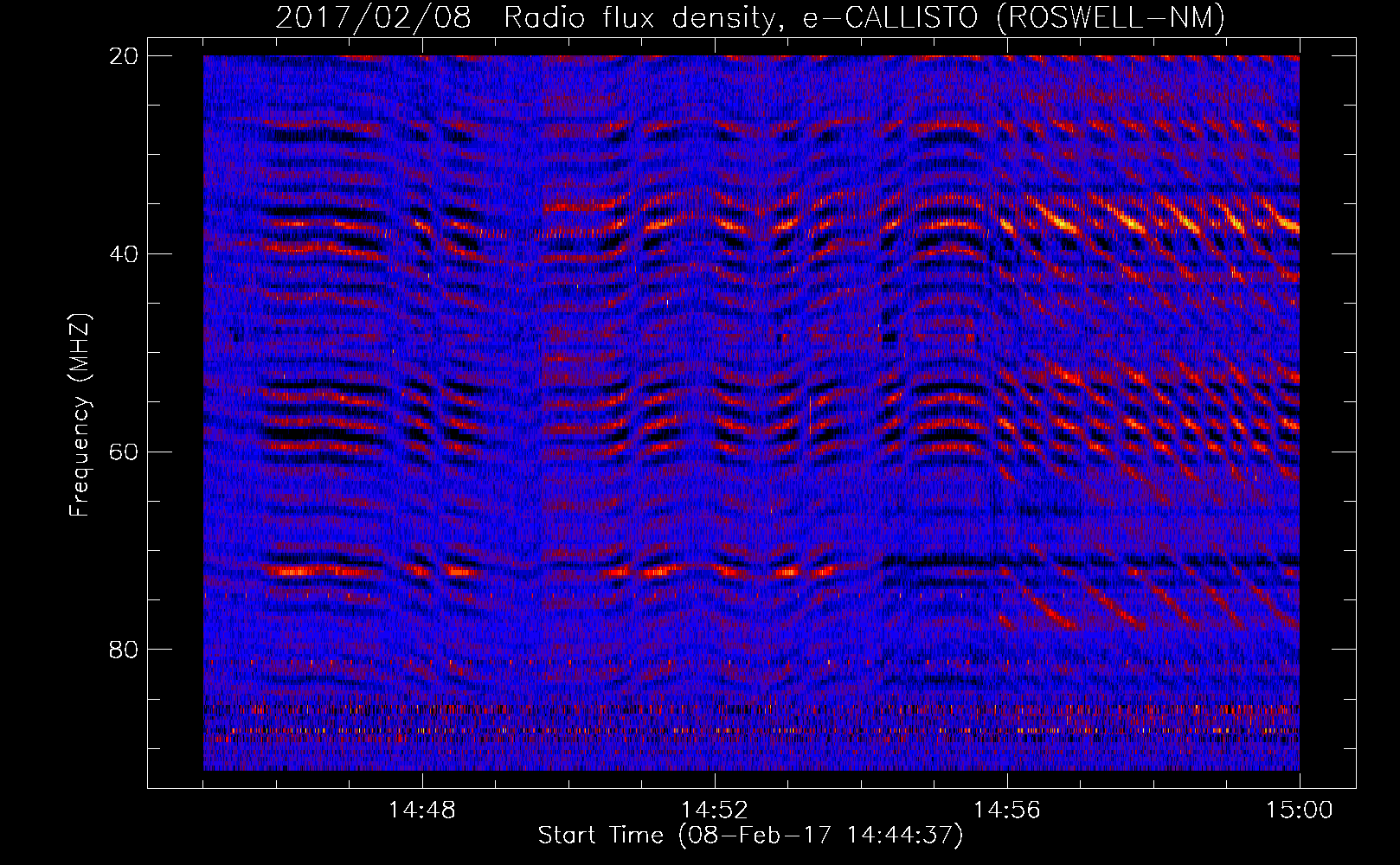Click the '60' frequency tick label
Image resolution: width=1400 pixels, height=865 pixels.
[125, 452]
